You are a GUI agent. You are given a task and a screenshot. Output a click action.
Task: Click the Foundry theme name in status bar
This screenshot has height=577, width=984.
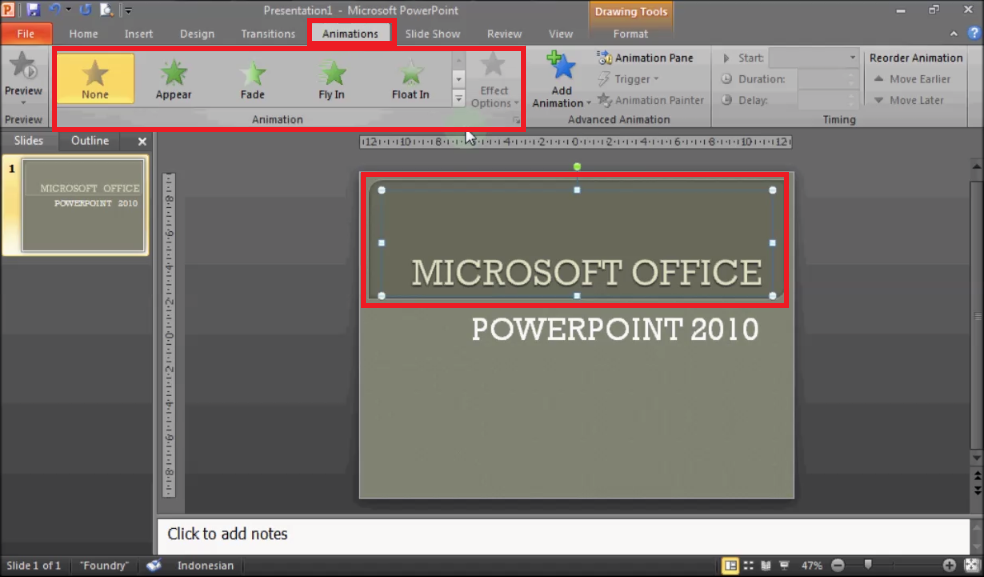pyautogui.click(x=104, y=565)
